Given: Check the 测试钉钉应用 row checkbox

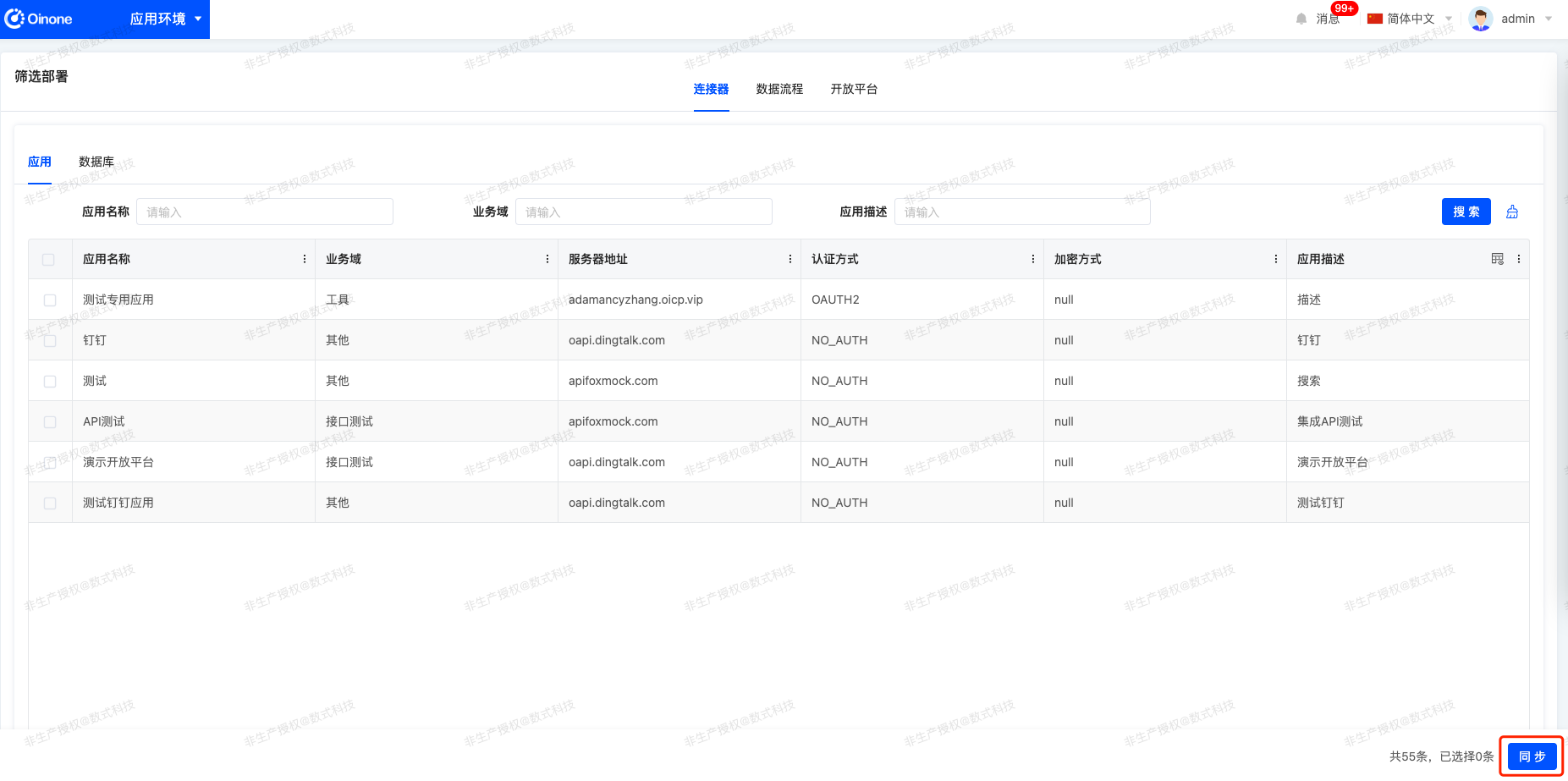Looking at the screenshot, I should click(x=50, y=503).
